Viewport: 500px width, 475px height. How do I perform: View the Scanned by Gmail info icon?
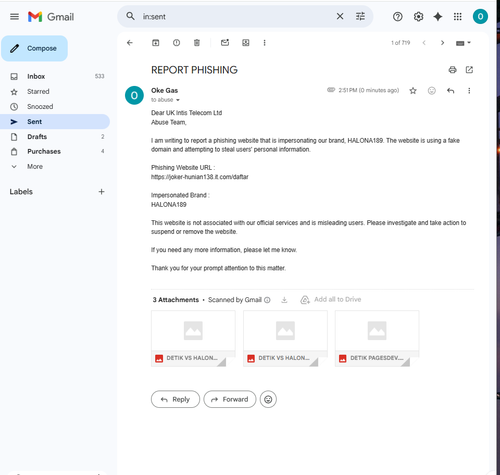click(267, 300)
